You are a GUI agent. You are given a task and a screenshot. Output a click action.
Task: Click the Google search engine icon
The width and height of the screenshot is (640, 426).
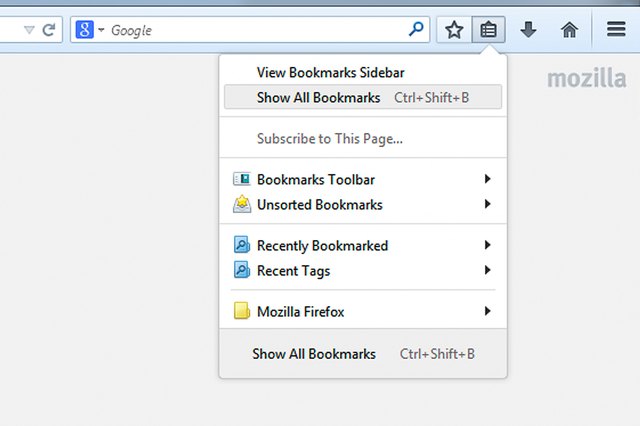(84, 30)
